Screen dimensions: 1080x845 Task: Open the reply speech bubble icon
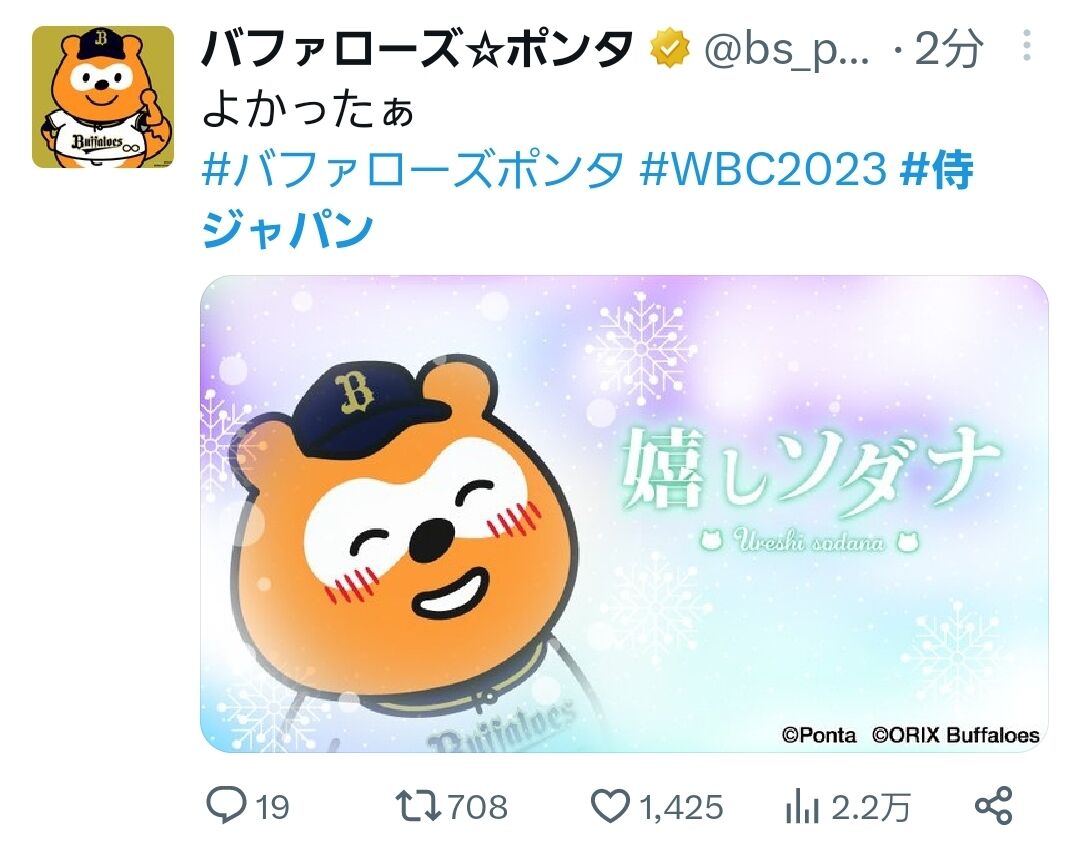tap(226, 804)
